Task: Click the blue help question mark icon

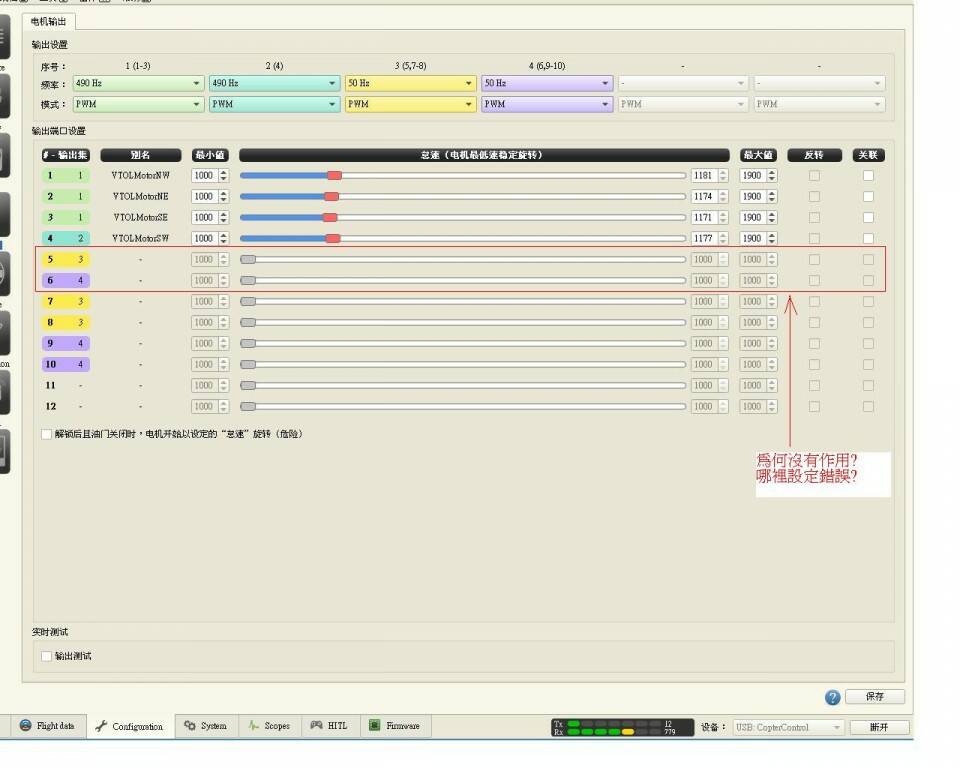Action: click(x=832, y=697)
